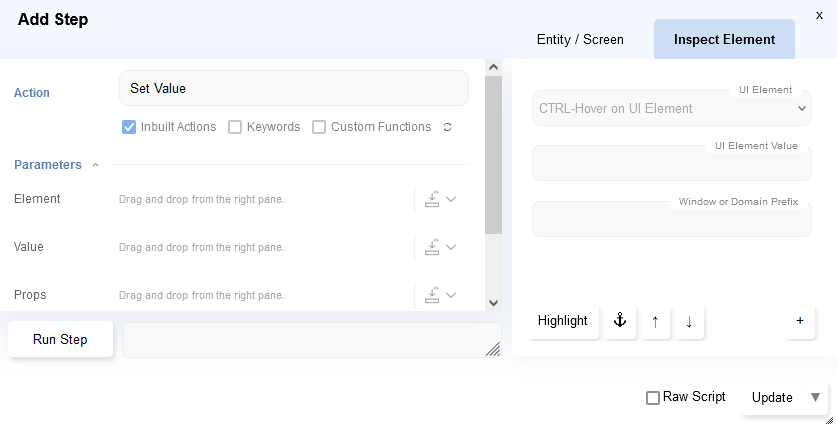Open the Update button dropdown arrow
The height and width of the screenshot is (428, 837).
tap(815, 397)
